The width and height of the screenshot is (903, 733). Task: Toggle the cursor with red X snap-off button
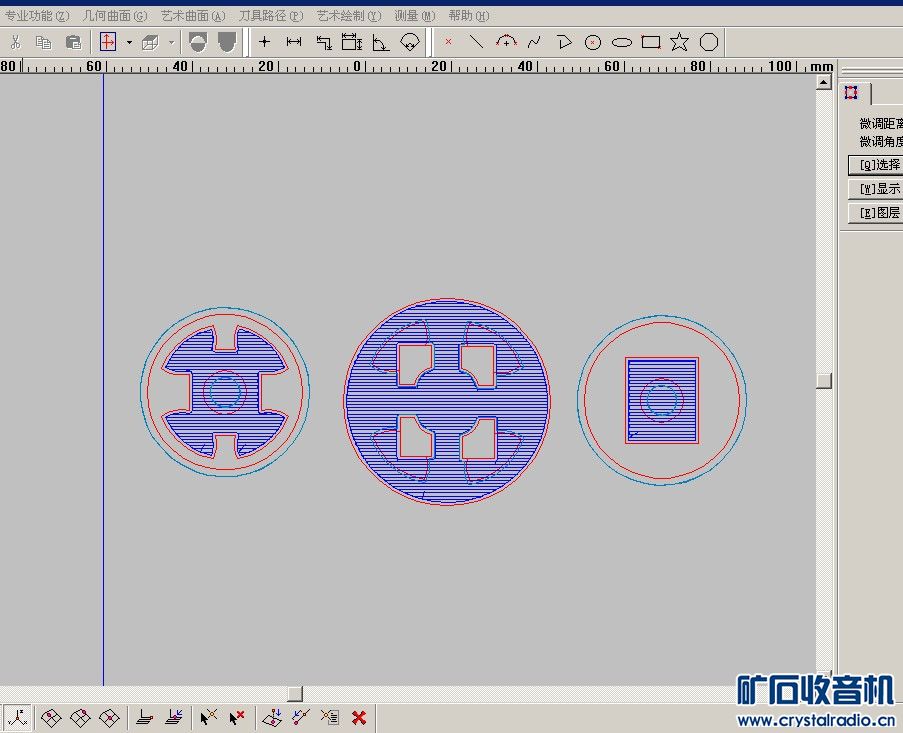tap(237, 717)
